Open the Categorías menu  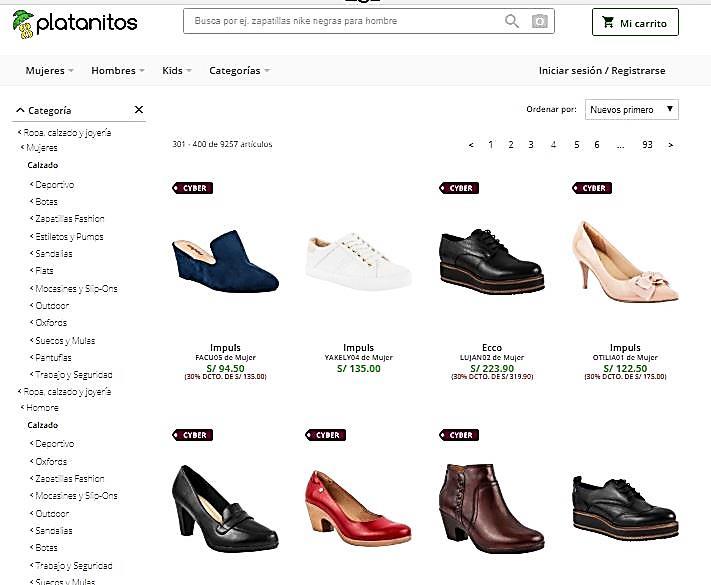point(239,71)
